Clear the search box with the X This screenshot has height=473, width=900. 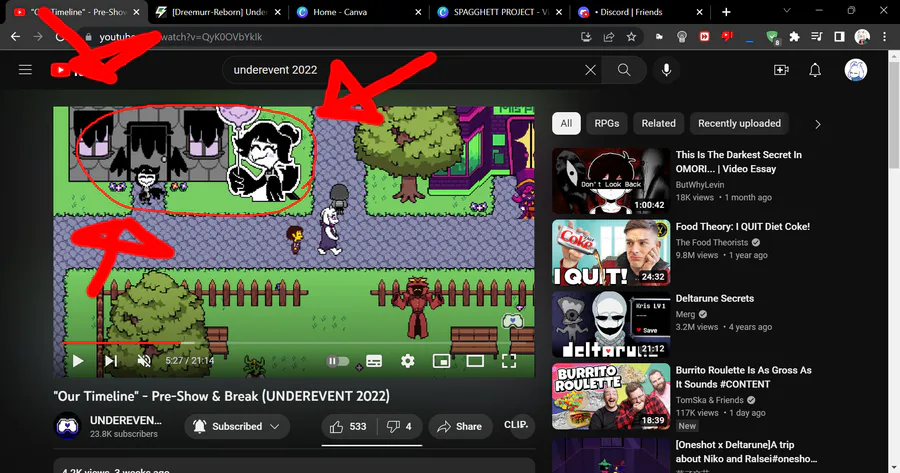(x=590, y=70)
